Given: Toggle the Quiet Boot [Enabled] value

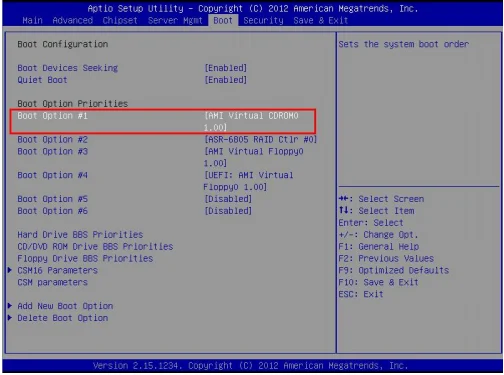Looking at the screenshot, I should pyautogui.click(x=226, y=80).
